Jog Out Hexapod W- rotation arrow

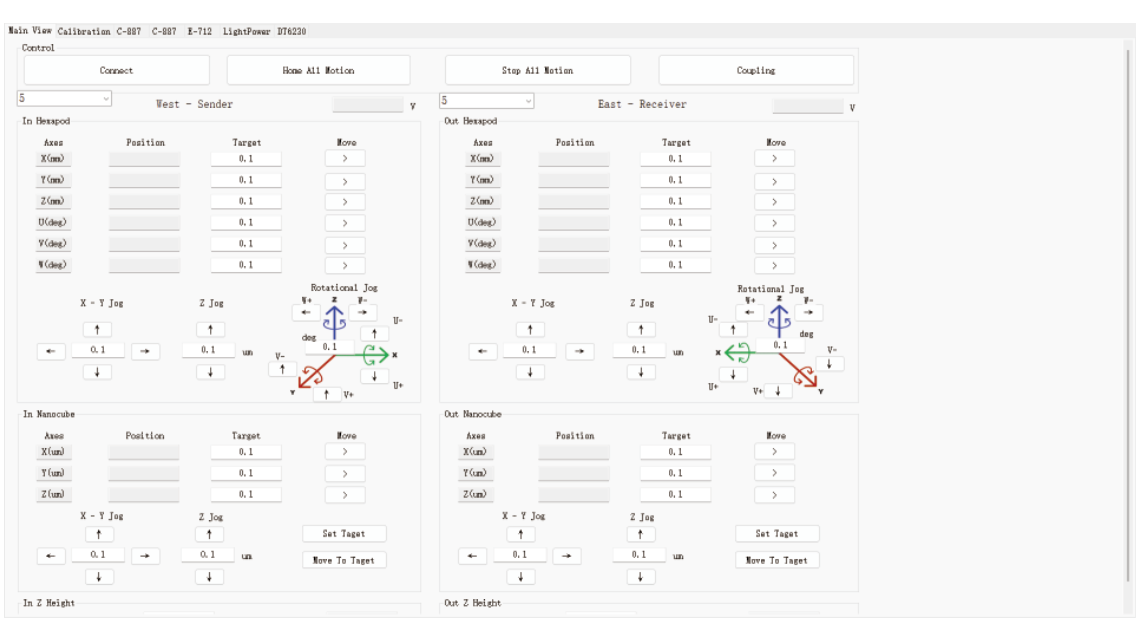click(x=810, y=313)
